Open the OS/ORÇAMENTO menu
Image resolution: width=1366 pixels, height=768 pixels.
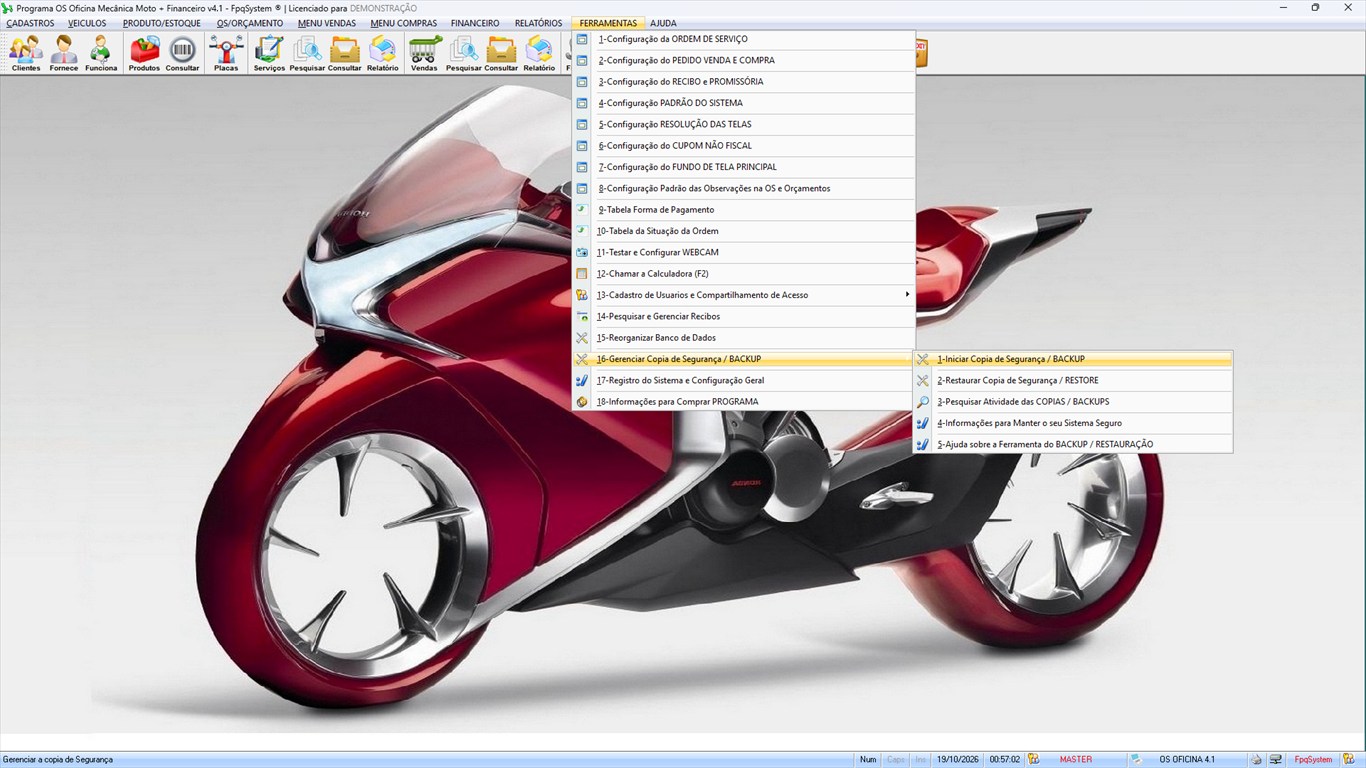250,23
